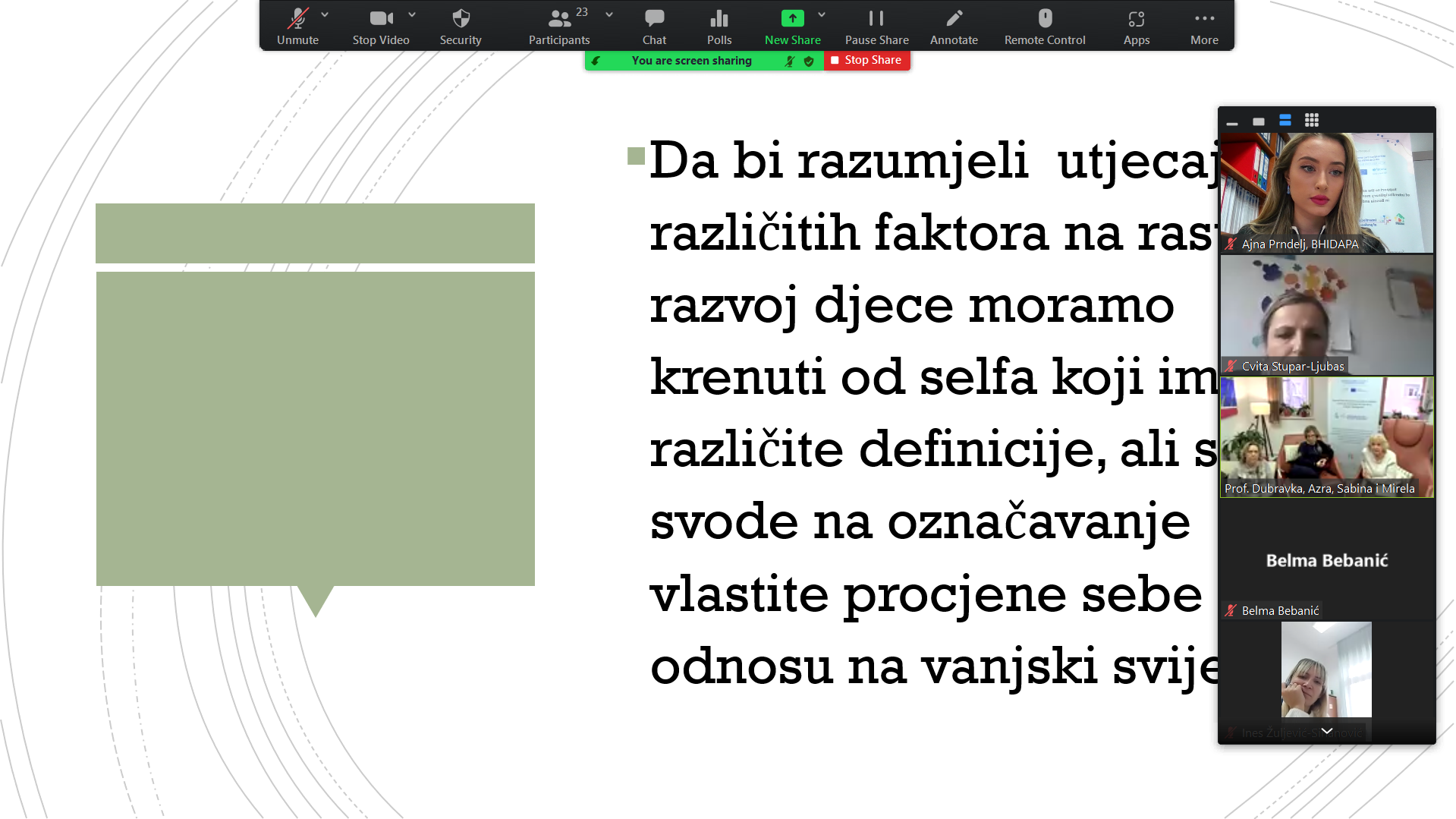The image size is (1456, 819).
Task: Pause the screen share
Action: click(876, 27)
